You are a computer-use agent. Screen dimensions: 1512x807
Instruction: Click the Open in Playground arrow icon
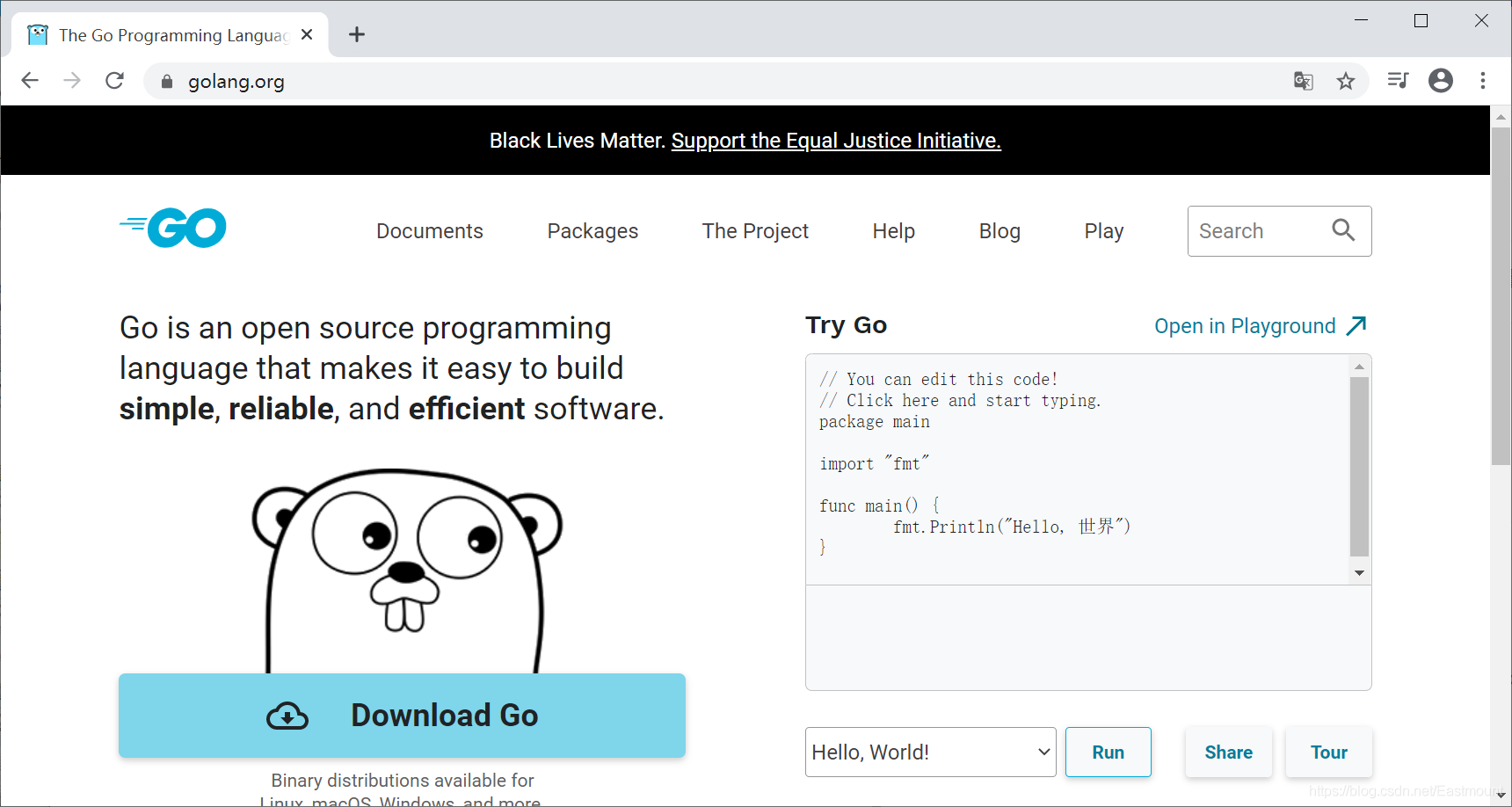(1356, 326)
